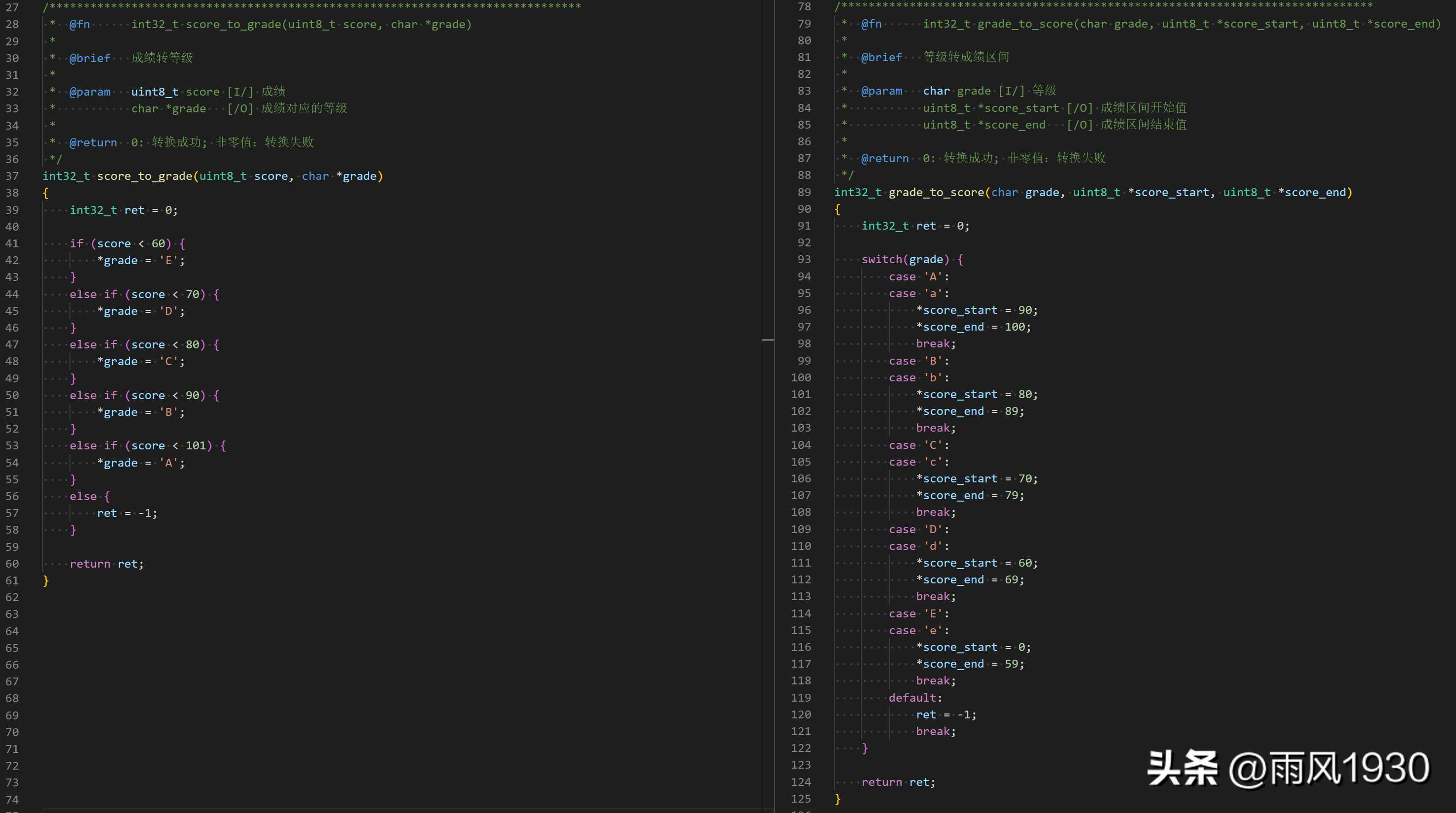The height and width of the screenshot is (813, 1456).
Task: Click the '*score_end = 79;' line
Action: click(970, 495)
